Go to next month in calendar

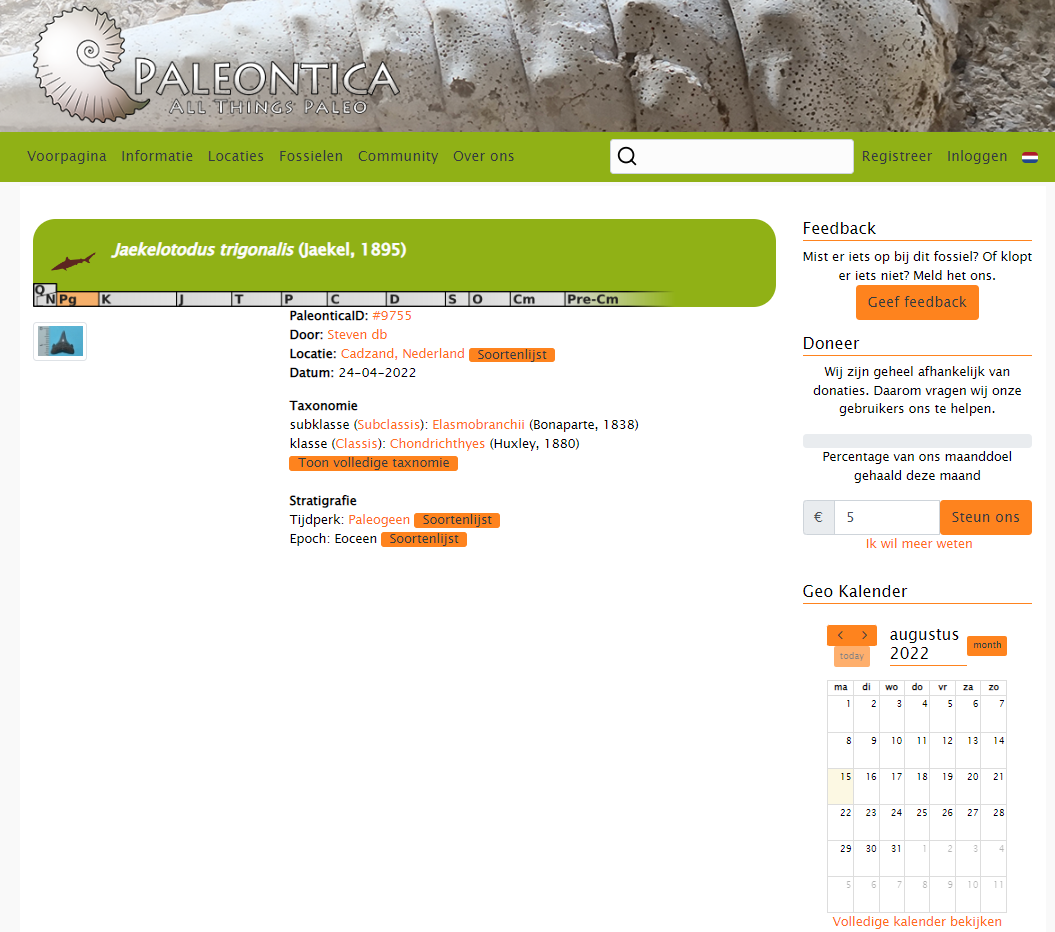865,636
